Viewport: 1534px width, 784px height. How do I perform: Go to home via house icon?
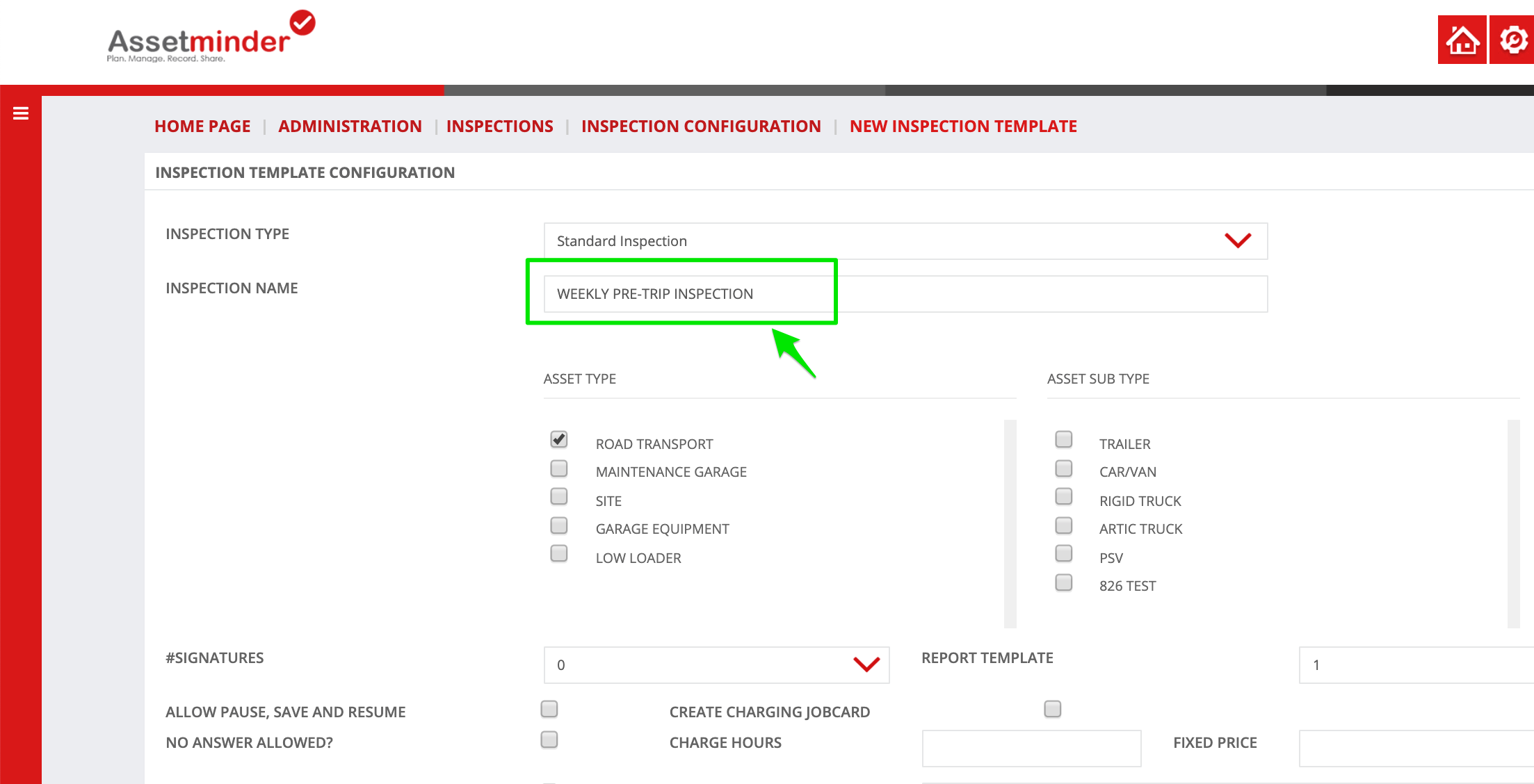[x=1462, y=40]
